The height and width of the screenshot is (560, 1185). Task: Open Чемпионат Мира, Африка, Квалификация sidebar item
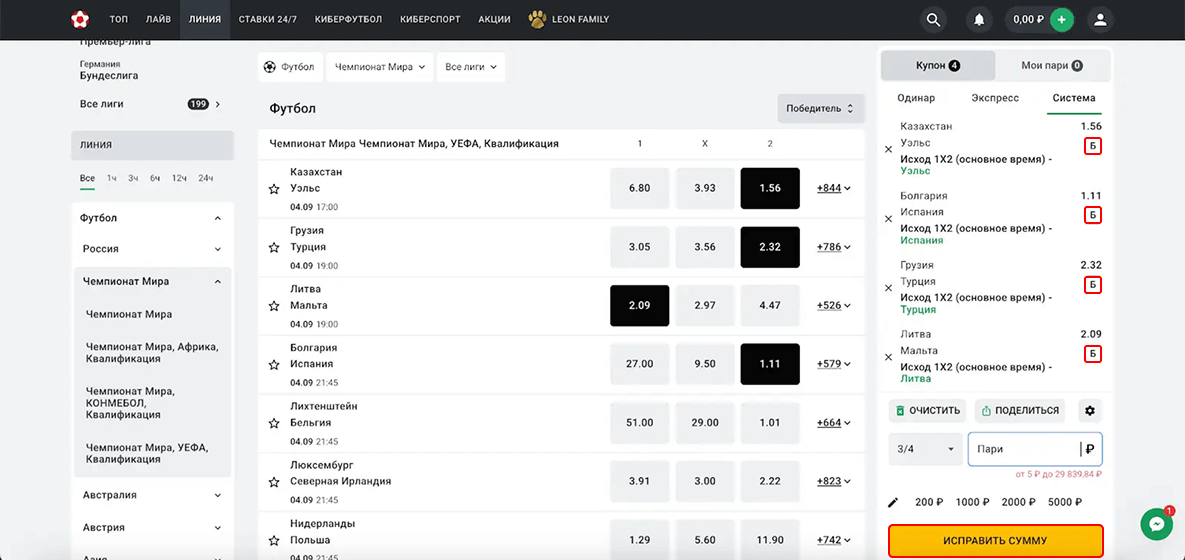(x=153, y=352)
